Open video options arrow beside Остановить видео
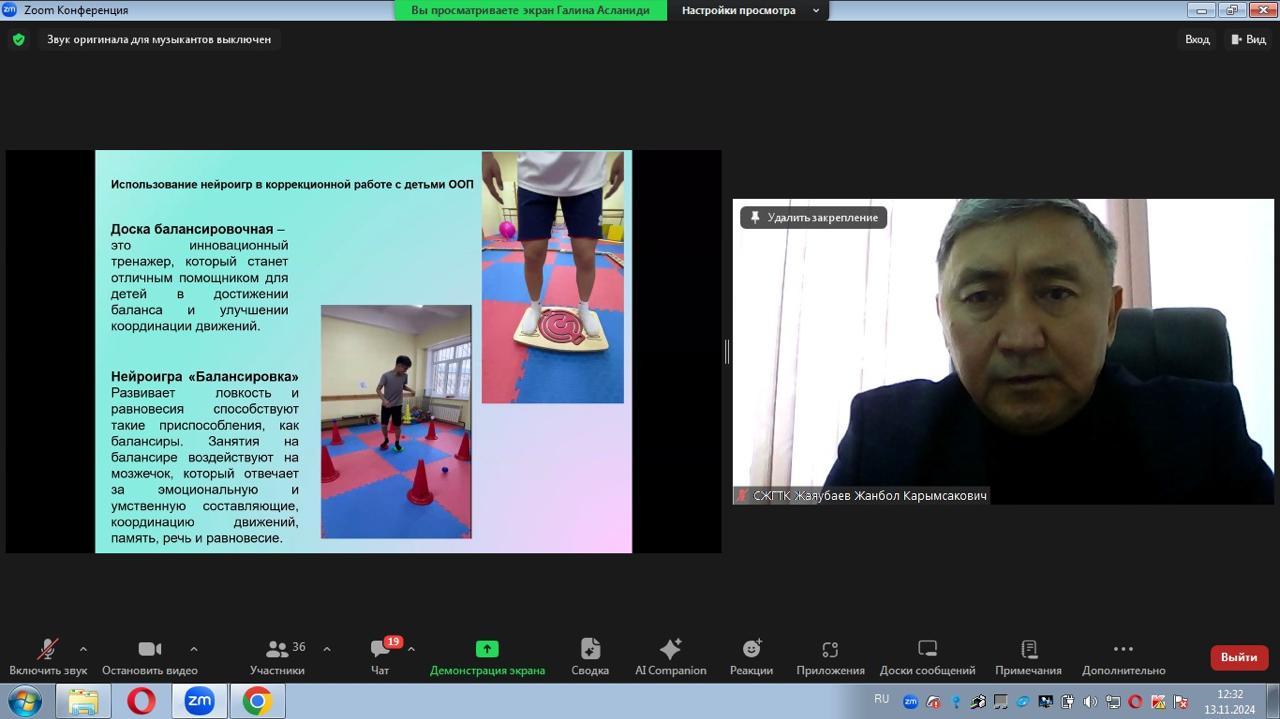The width and height of the screenshot is (1280, 719). click(x=194, y=649)
